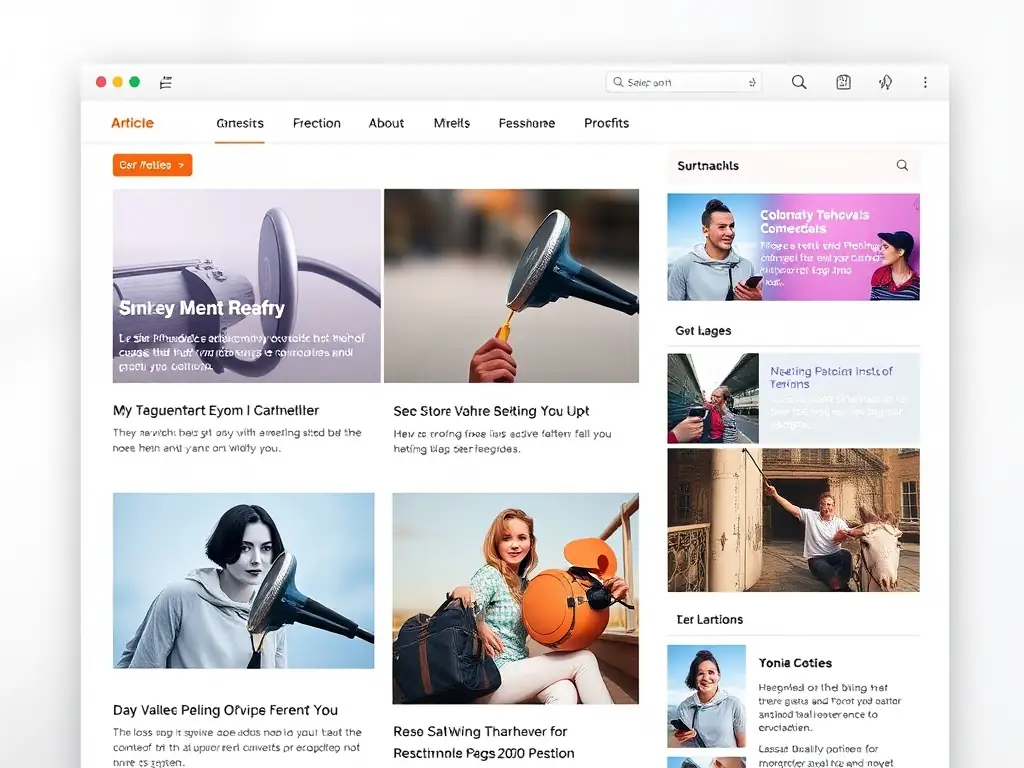Viewport: 1024px width, 768px height.
Task: Click the arrow at the search field's right end
Action: pyautogui.click(x=751, y=82)
